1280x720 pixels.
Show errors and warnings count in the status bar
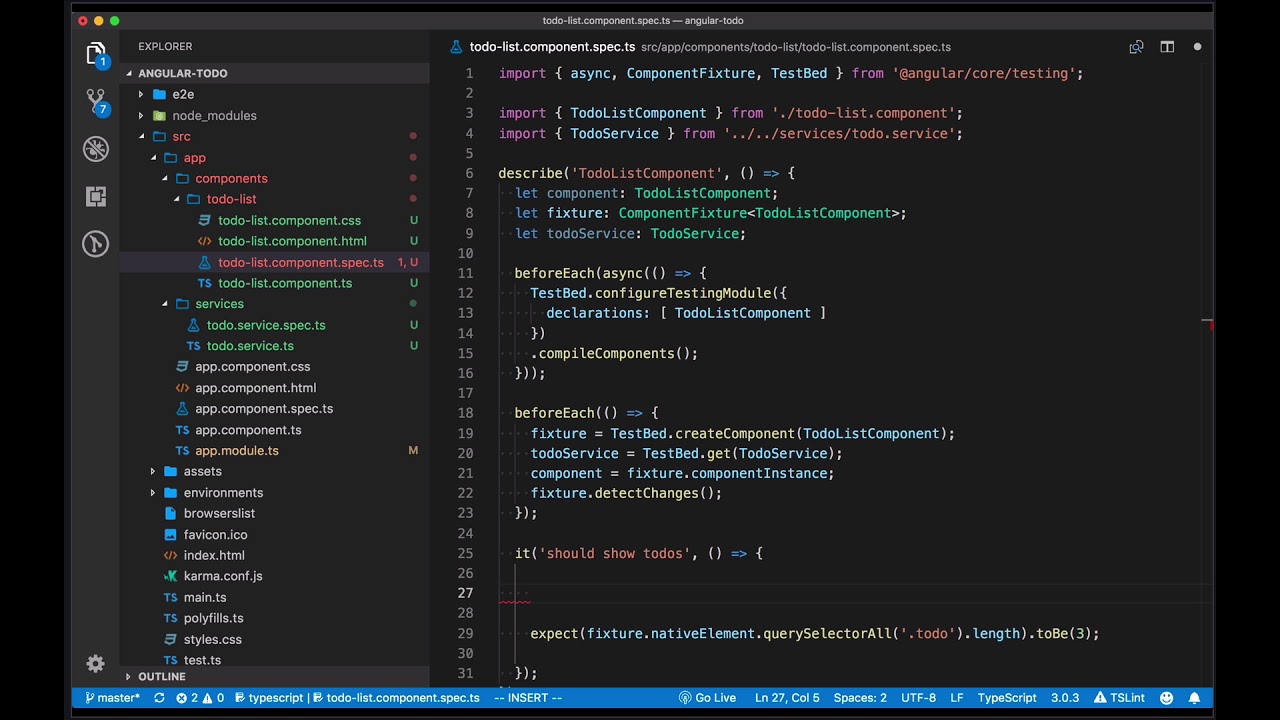(x=200, y=698)
